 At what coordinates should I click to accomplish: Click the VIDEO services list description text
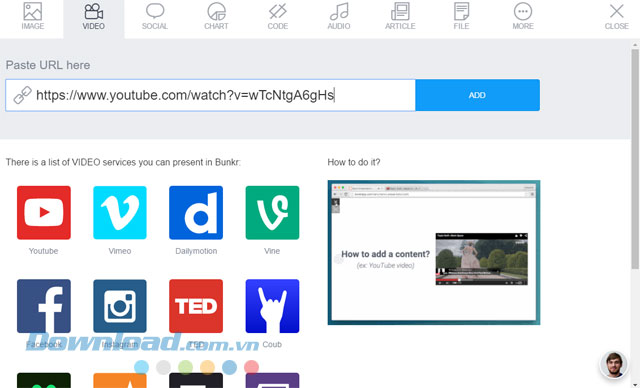123,162
